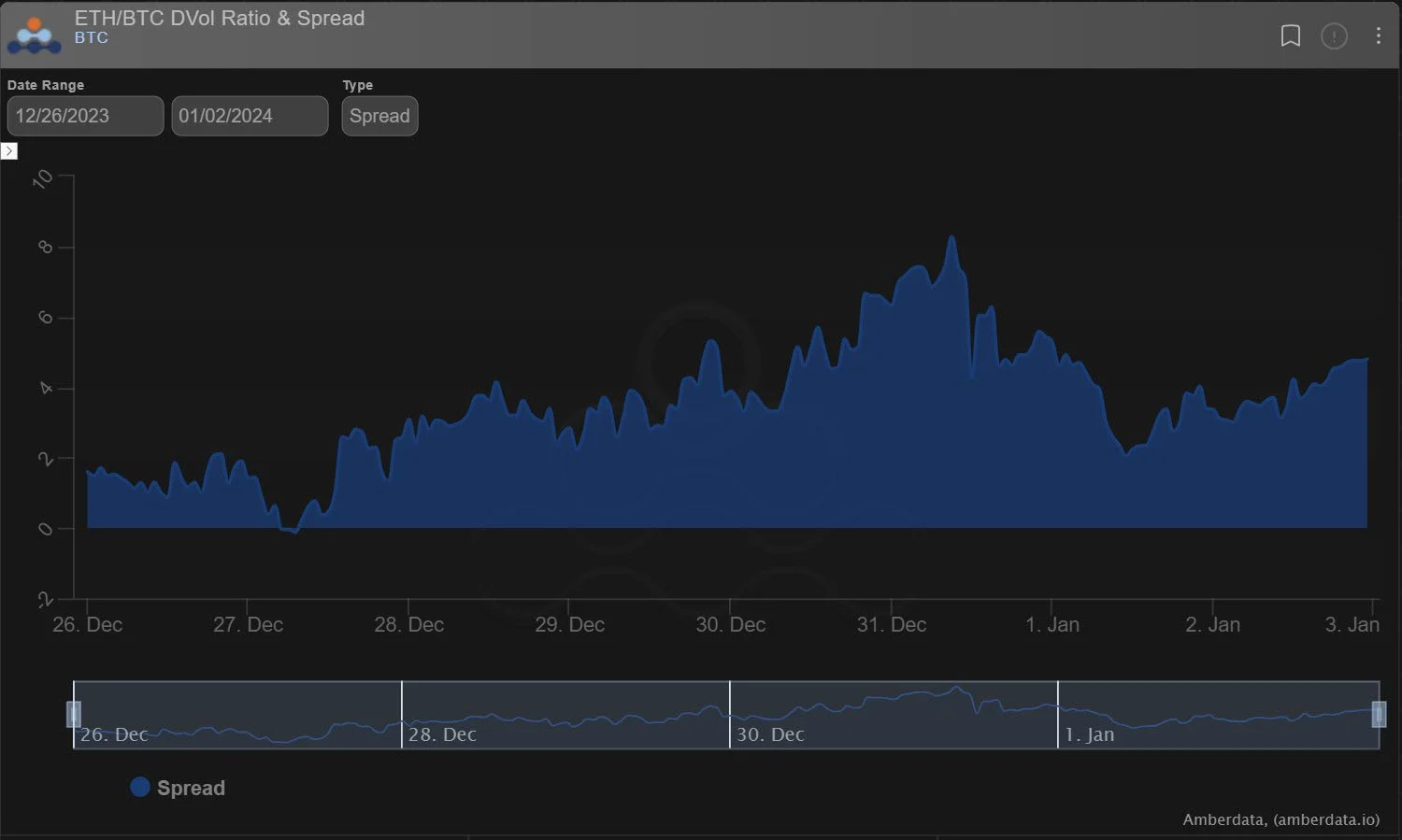Edit the end date 01/02/2024
This screenshot has width=1402, height=840.
coord(250,116)
